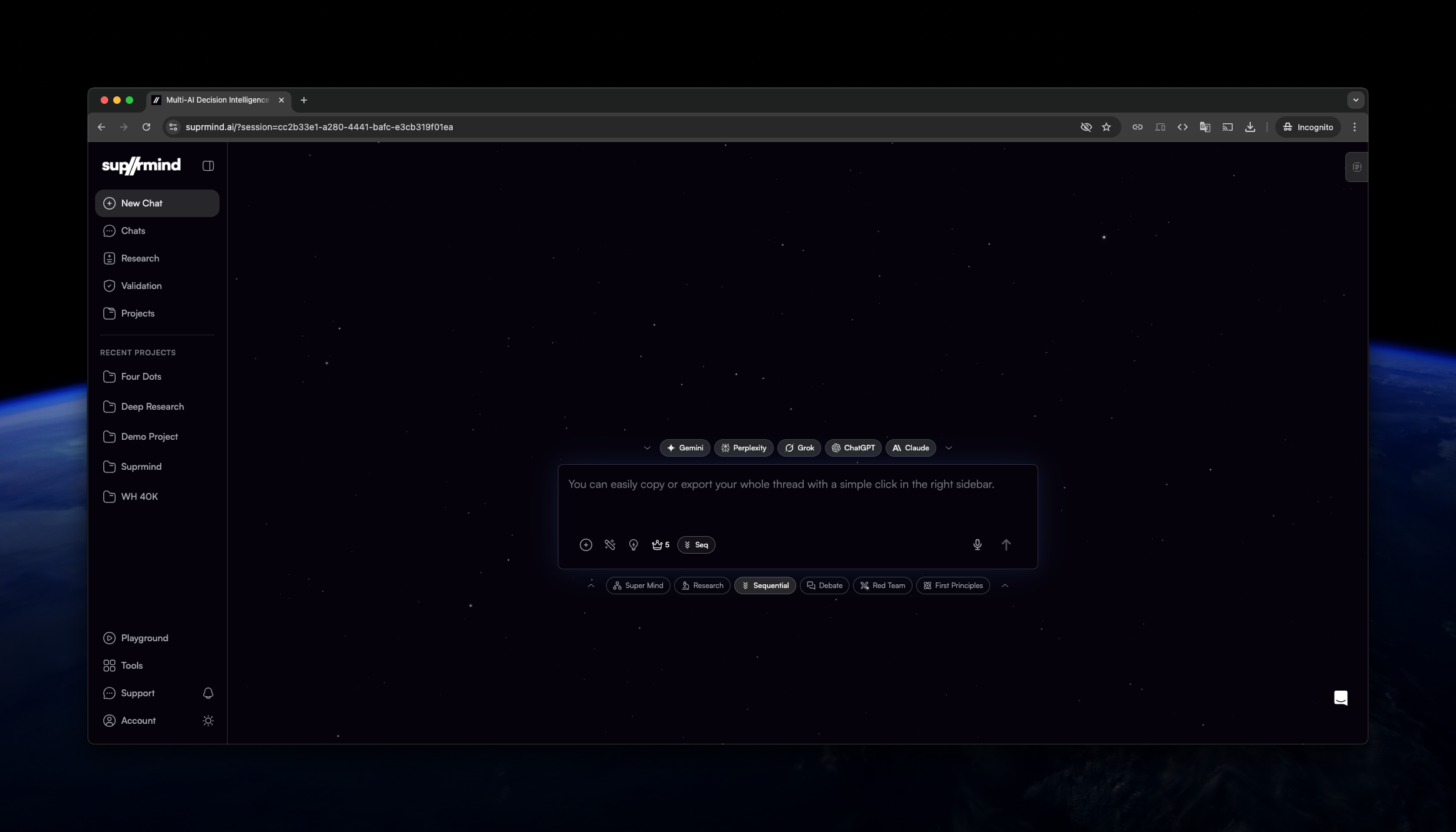
Task: Click the site info icon in address bar
Action: click(x=173, y=127)
